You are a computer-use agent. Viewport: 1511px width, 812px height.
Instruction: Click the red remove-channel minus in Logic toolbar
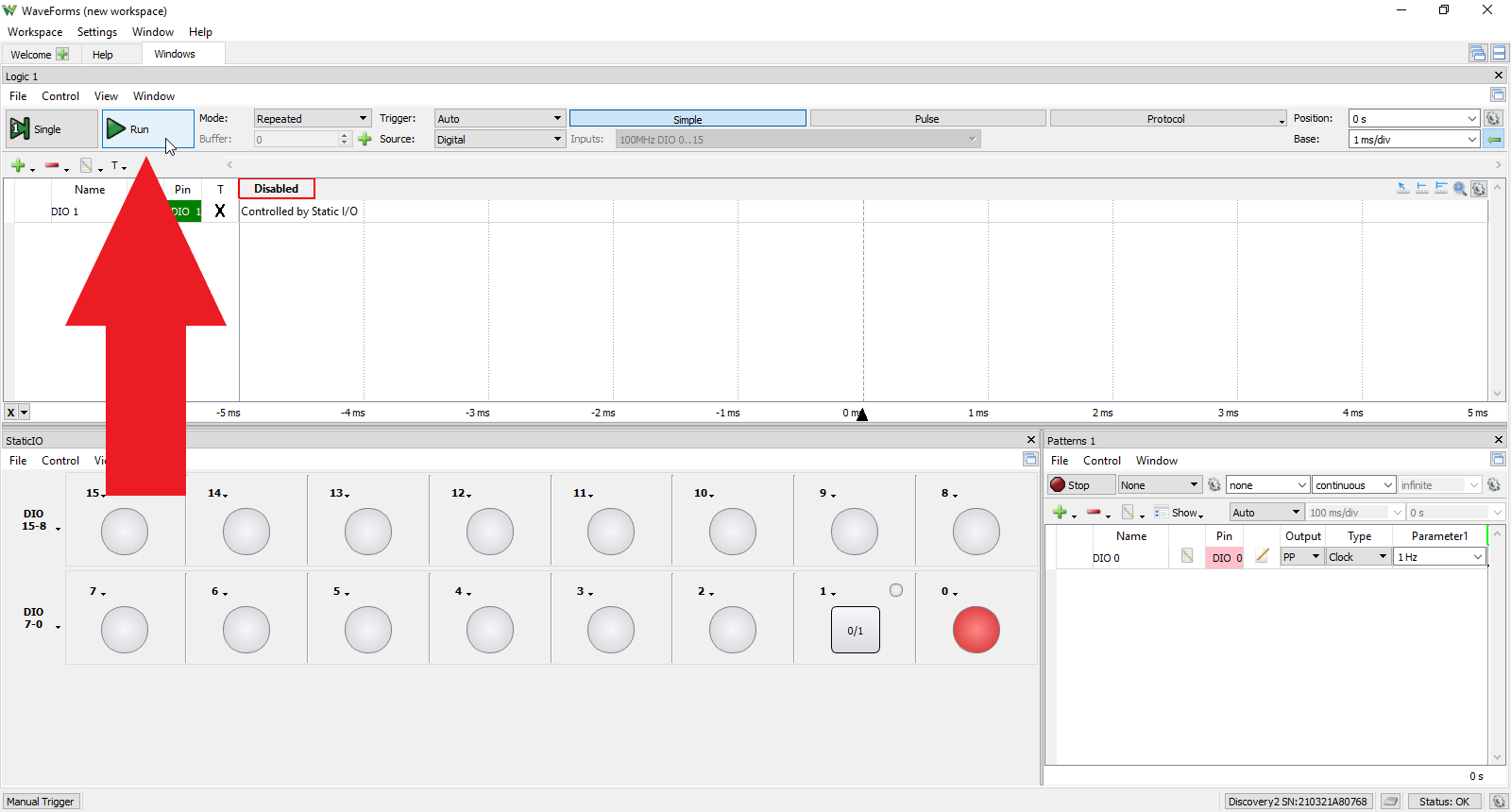52,166
